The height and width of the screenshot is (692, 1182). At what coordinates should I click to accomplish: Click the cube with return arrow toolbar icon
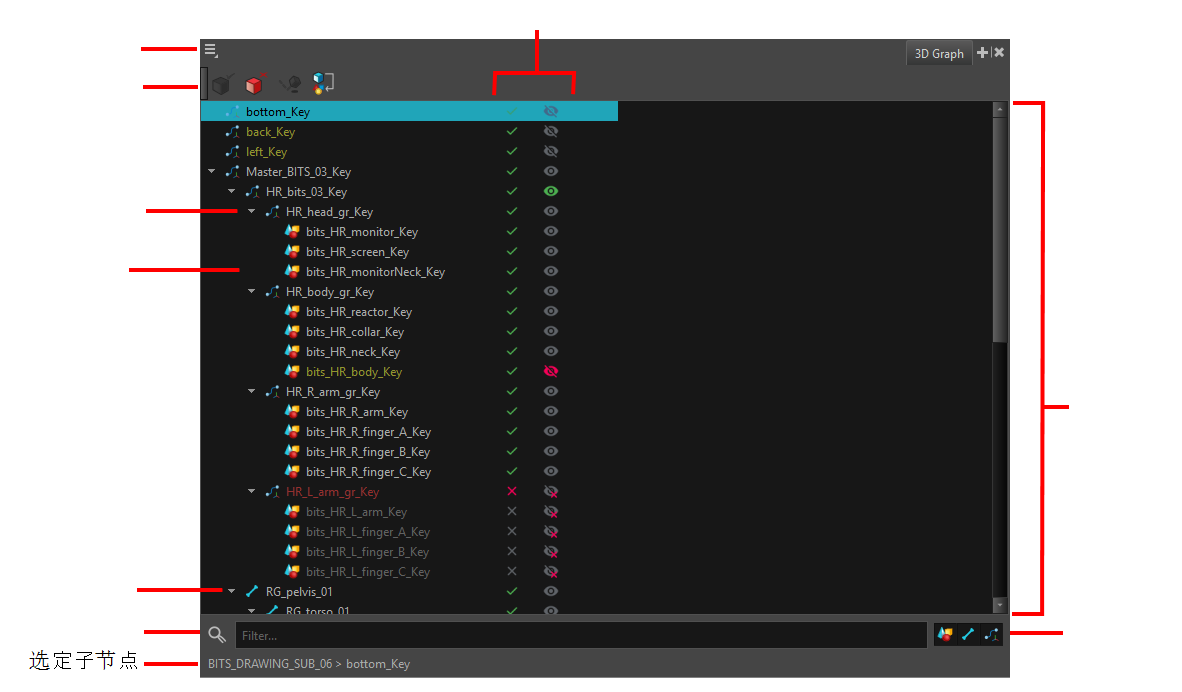coord(323,84)
